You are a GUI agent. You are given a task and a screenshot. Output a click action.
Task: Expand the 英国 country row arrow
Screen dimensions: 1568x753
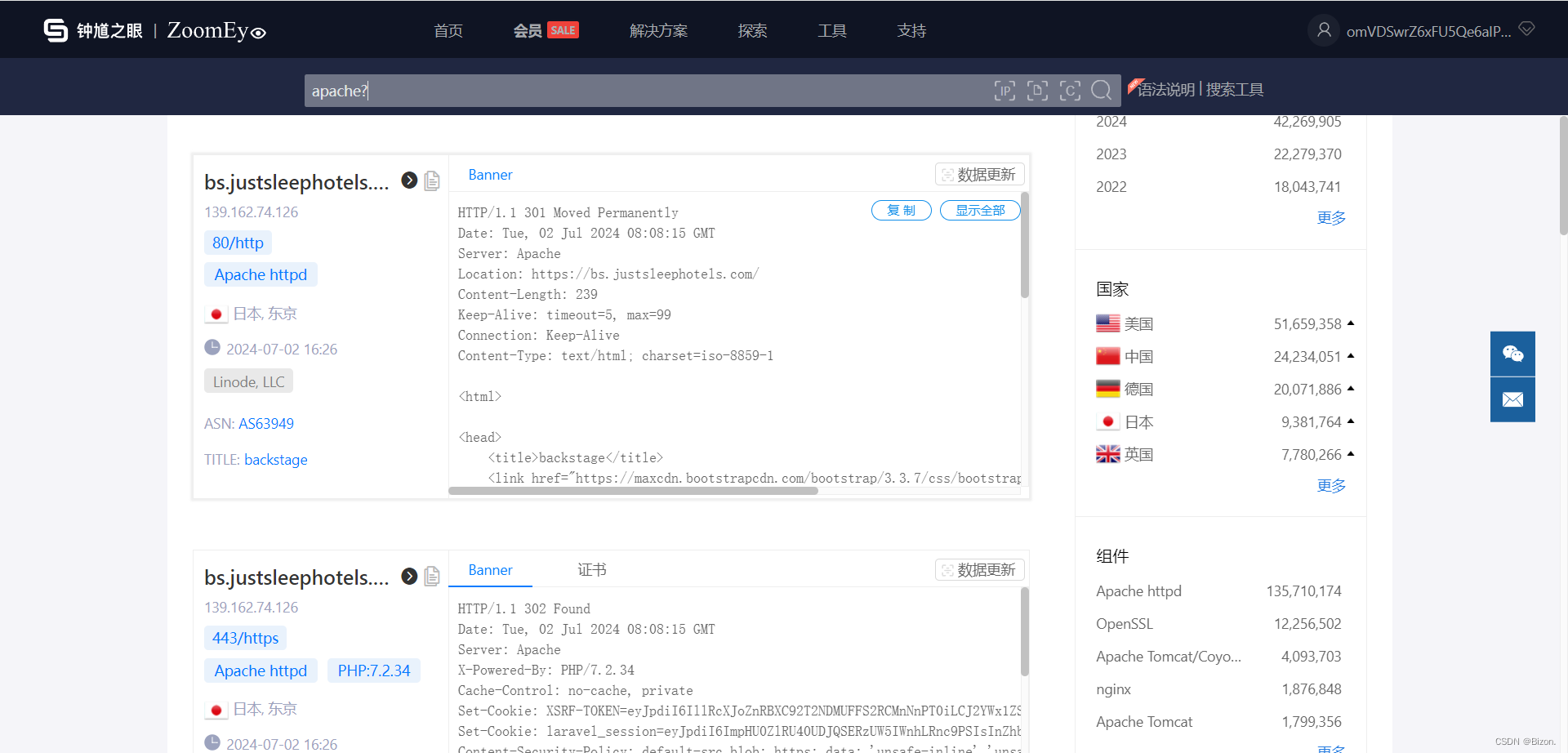point(1351,454)
